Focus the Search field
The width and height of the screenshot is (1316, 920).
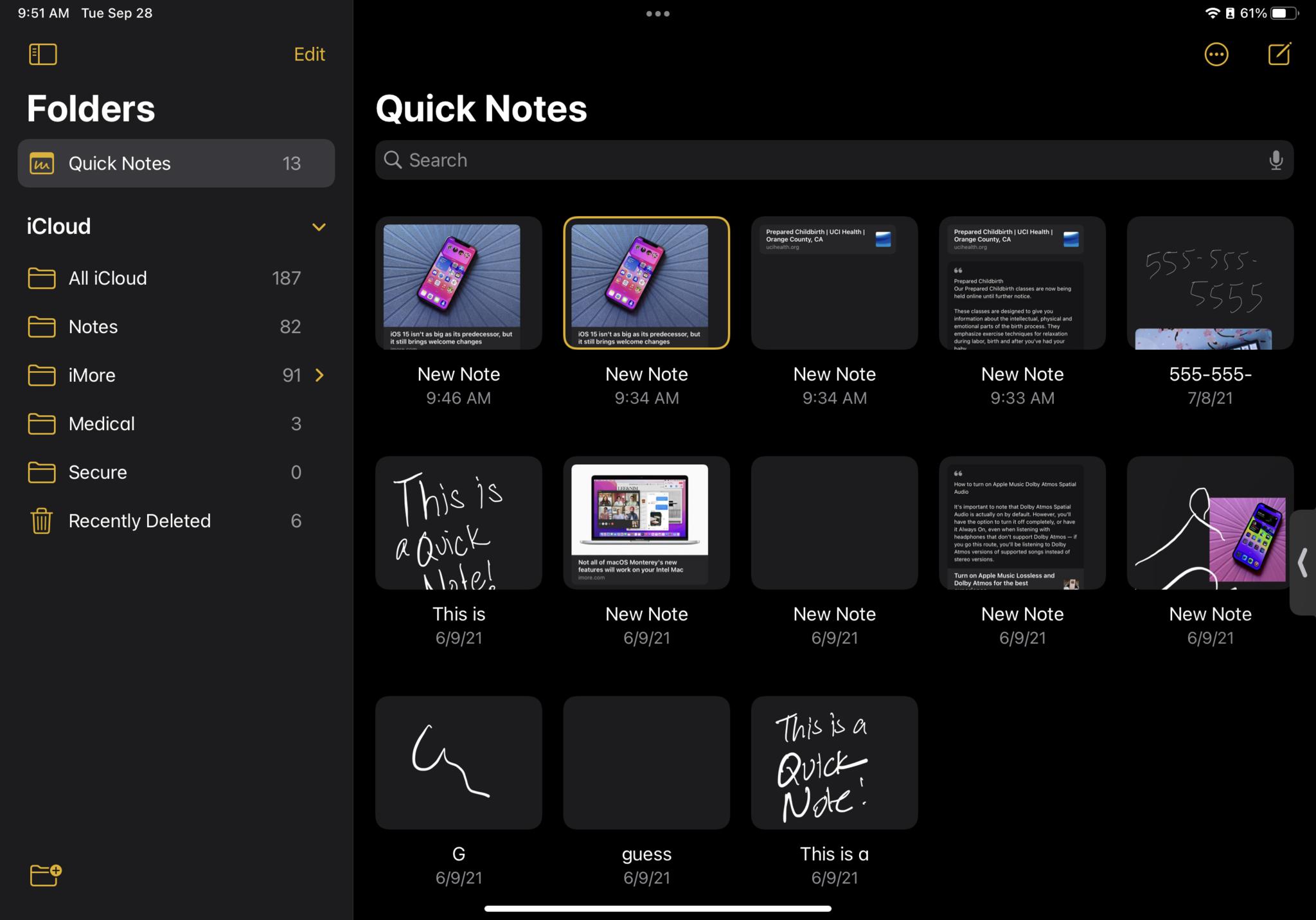pos(834,160)
